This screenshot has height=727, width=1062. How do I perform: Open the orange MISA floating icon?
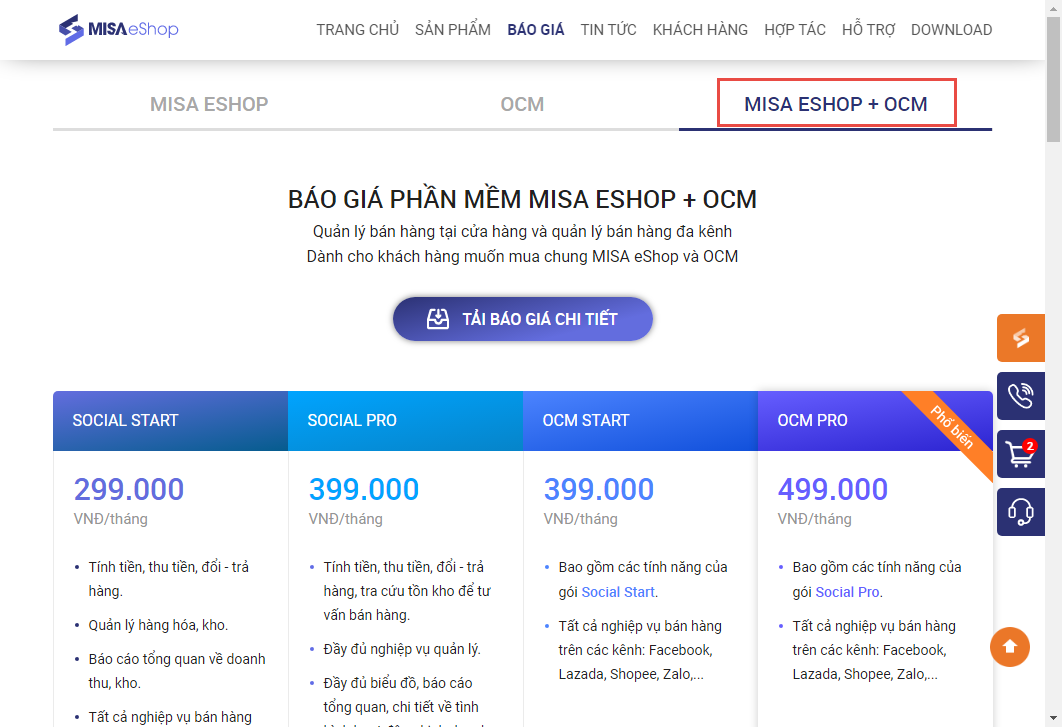coord(1021,337)
